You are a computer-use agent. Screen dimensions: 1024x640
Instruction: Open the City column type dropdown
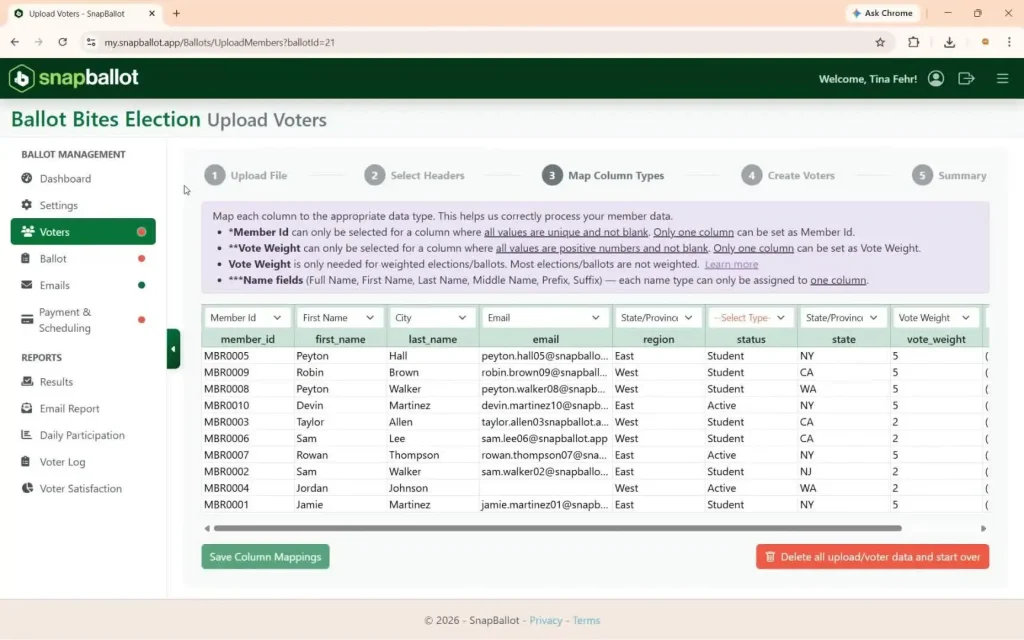coord(431,318)
